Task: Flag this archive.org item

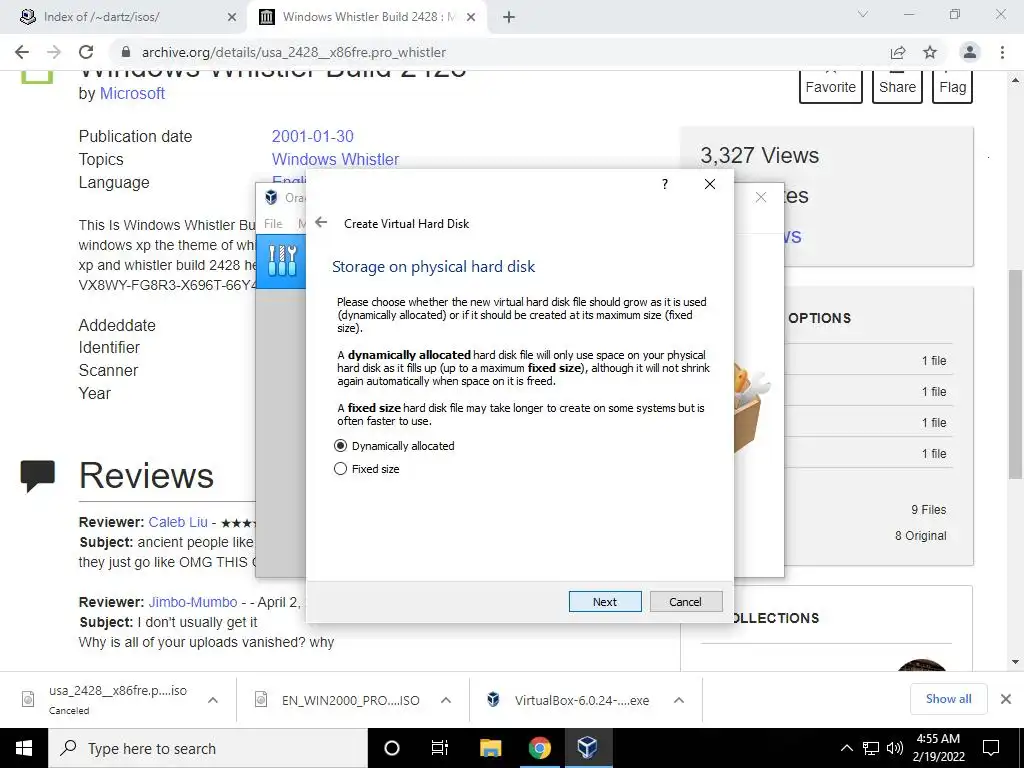Action: tap(953, 87)
